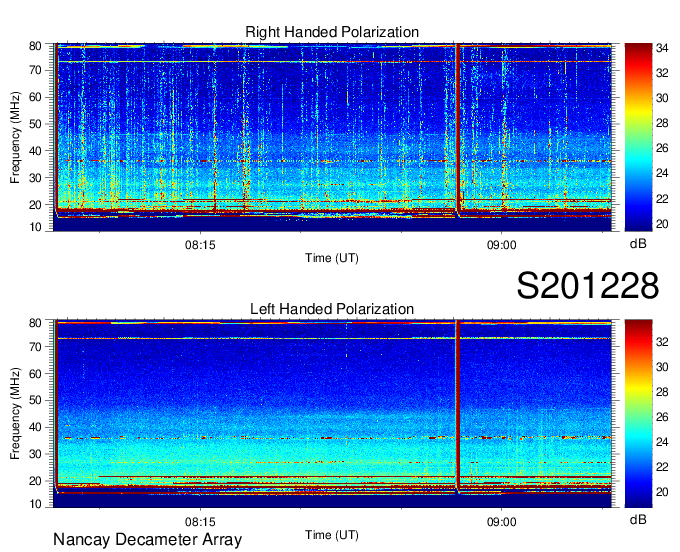Click the 50 MHz tick on the upper plot
This screenshot has height=552, width=680.
point(35,124)
